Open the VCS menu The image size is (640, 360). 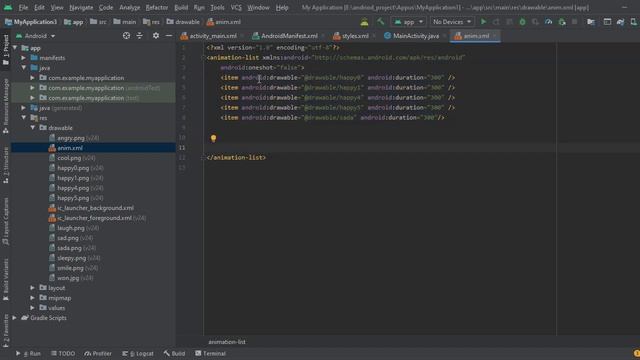pos(236,7)
